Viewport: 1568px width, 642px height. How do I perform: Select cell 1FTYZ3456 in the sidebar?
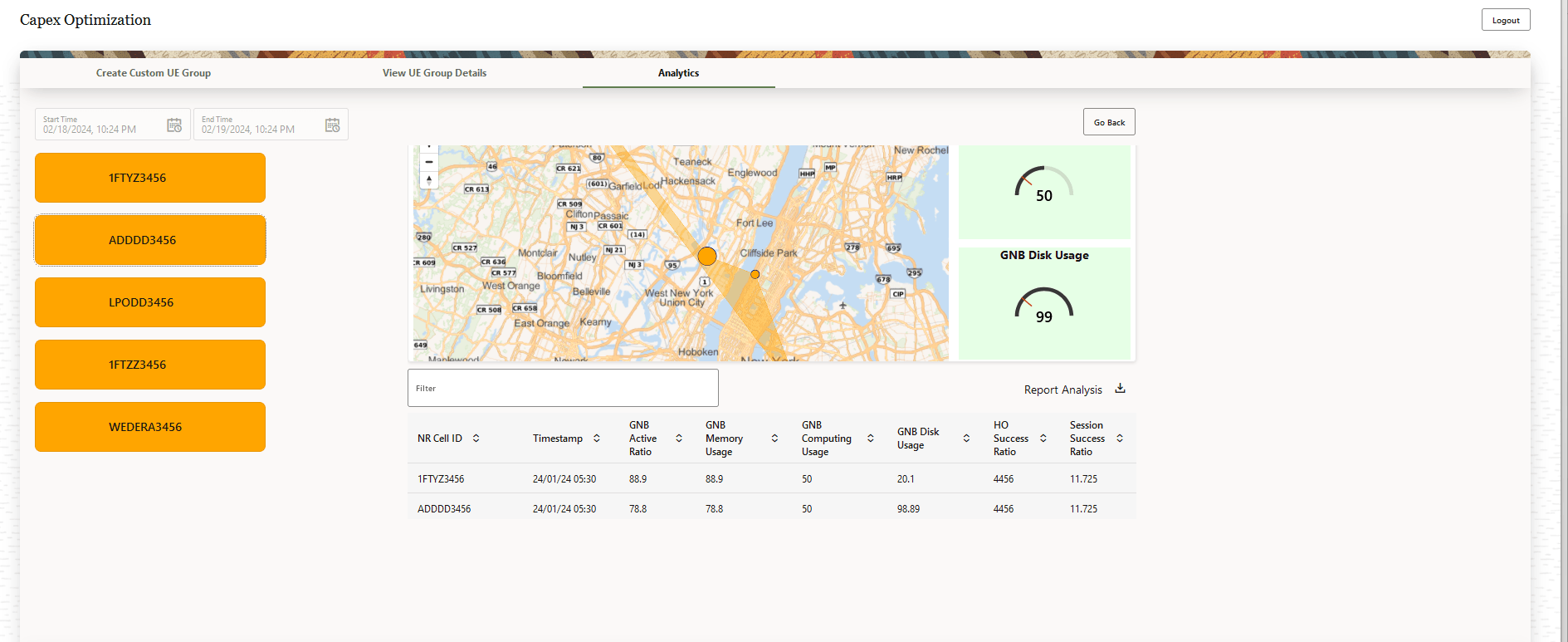[x=150, y=178]
